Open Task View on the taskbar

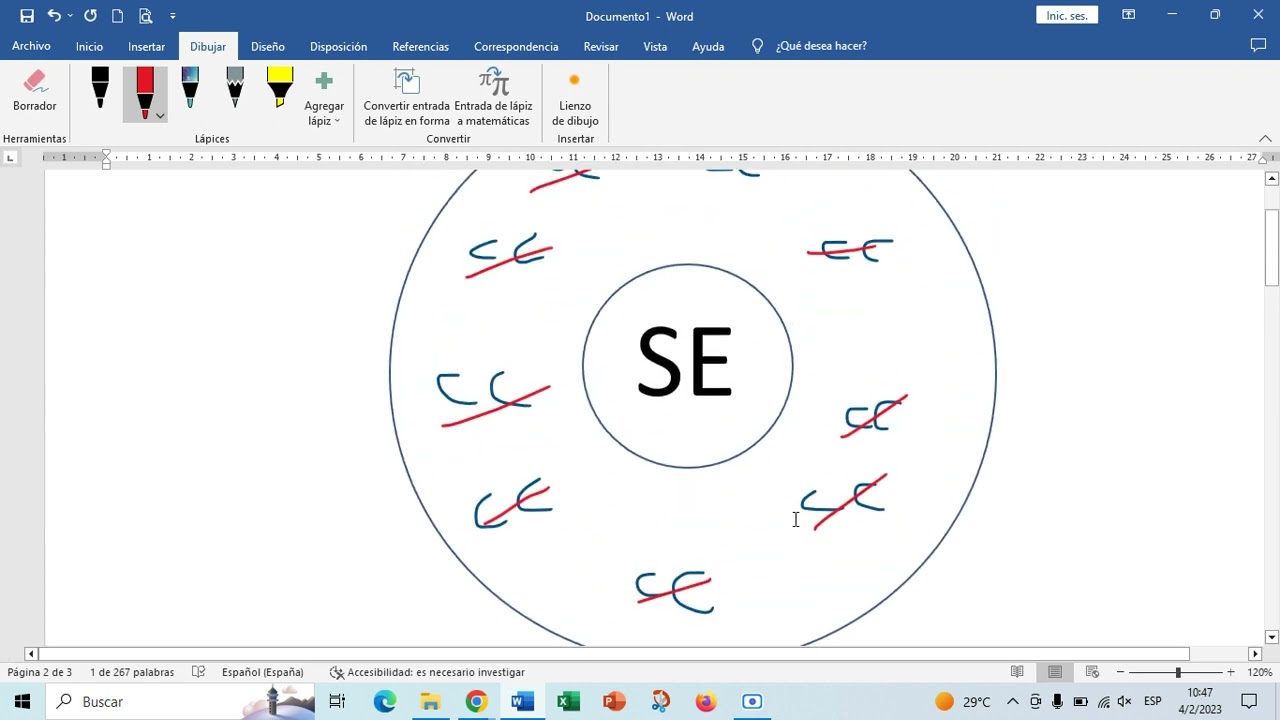337,702
